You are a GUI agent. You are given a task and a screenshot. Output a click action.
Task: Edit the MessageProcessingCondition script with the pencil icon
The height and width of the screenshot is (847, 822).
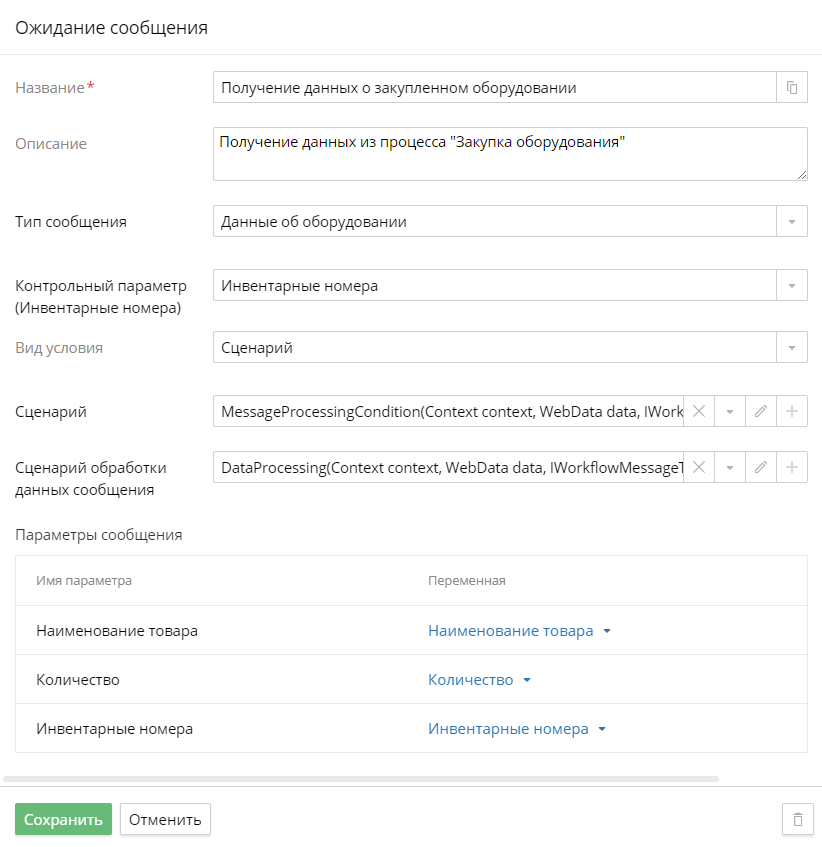tap(760, 412)
